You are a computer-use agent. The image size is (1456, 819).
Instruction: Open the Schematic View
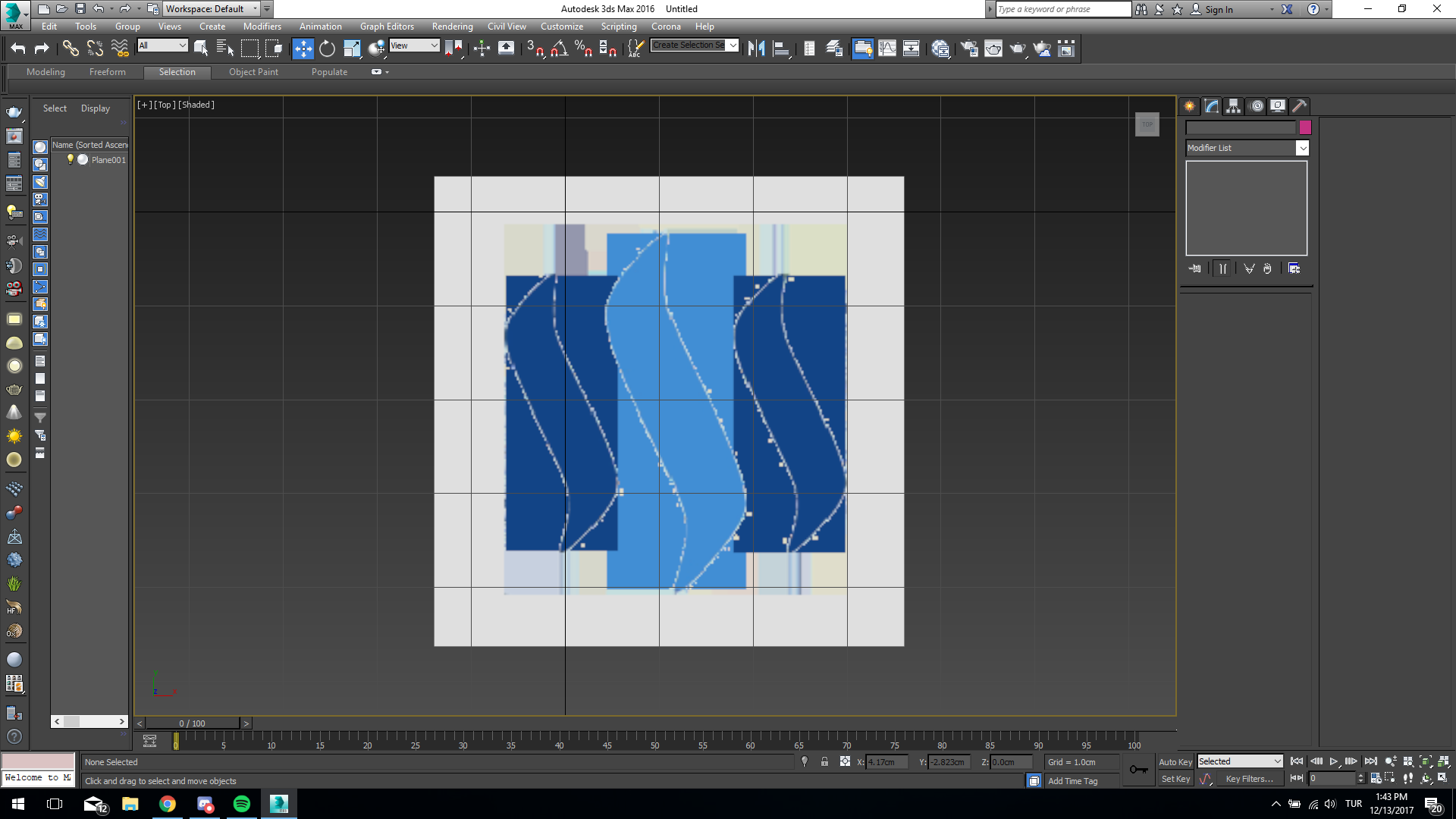(912, 49)
